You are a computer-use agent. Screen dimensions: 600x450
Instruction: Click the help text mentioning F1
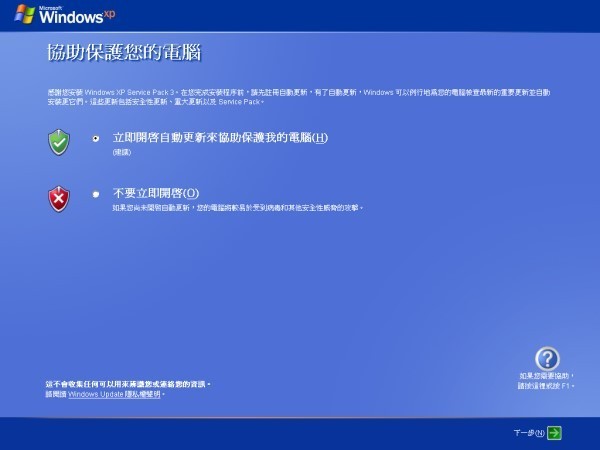click(546, 381)
